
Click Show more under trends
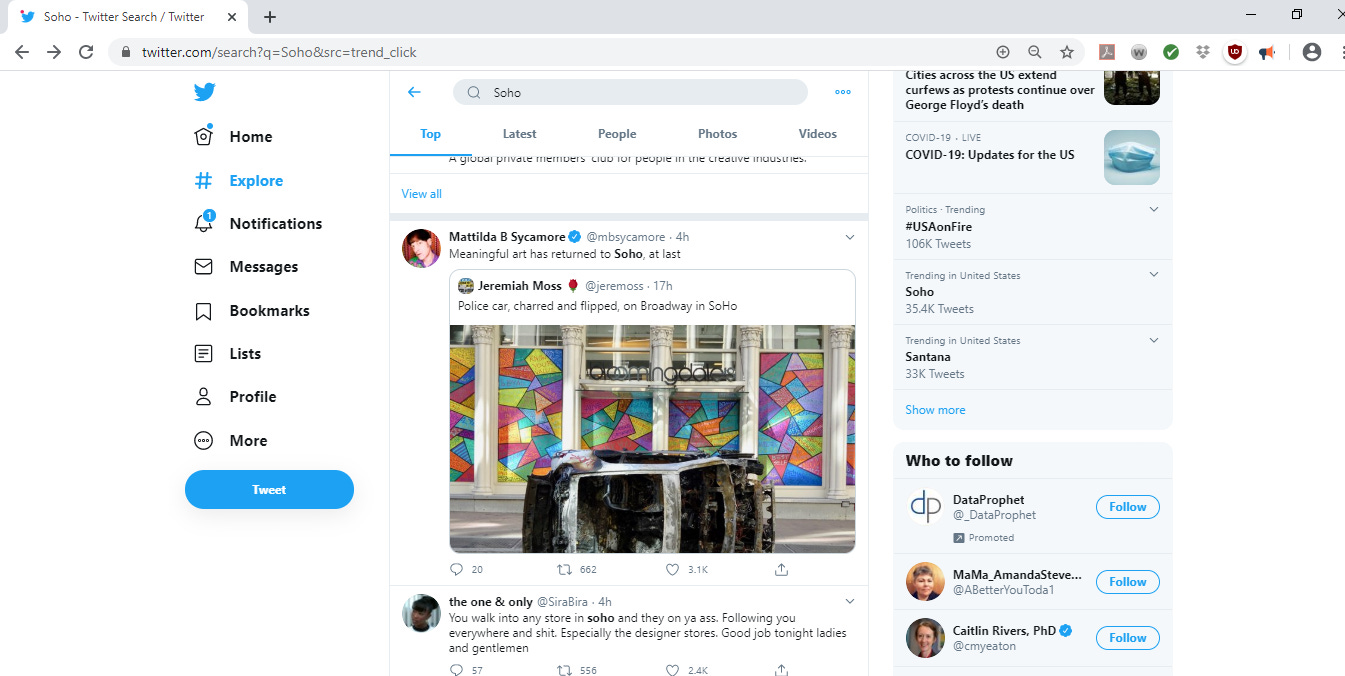(x=935, y=410)
